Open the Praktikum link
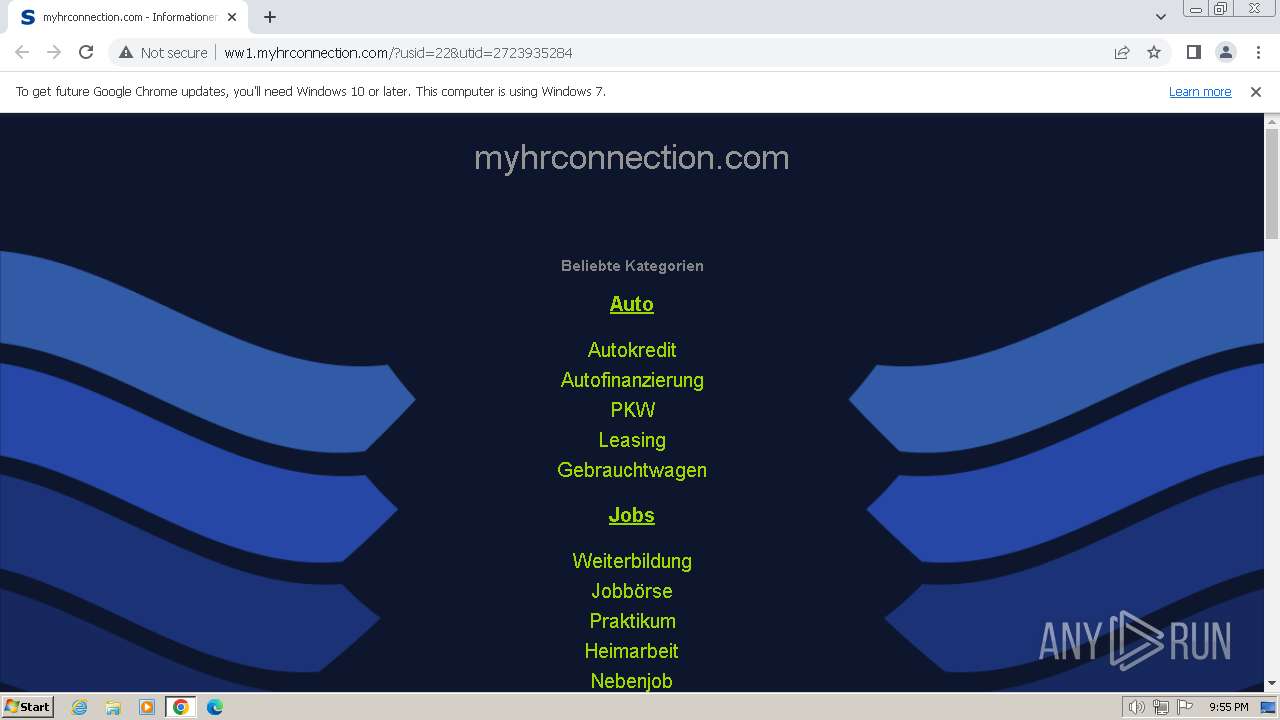1280x720 pixels. (632, 621)
